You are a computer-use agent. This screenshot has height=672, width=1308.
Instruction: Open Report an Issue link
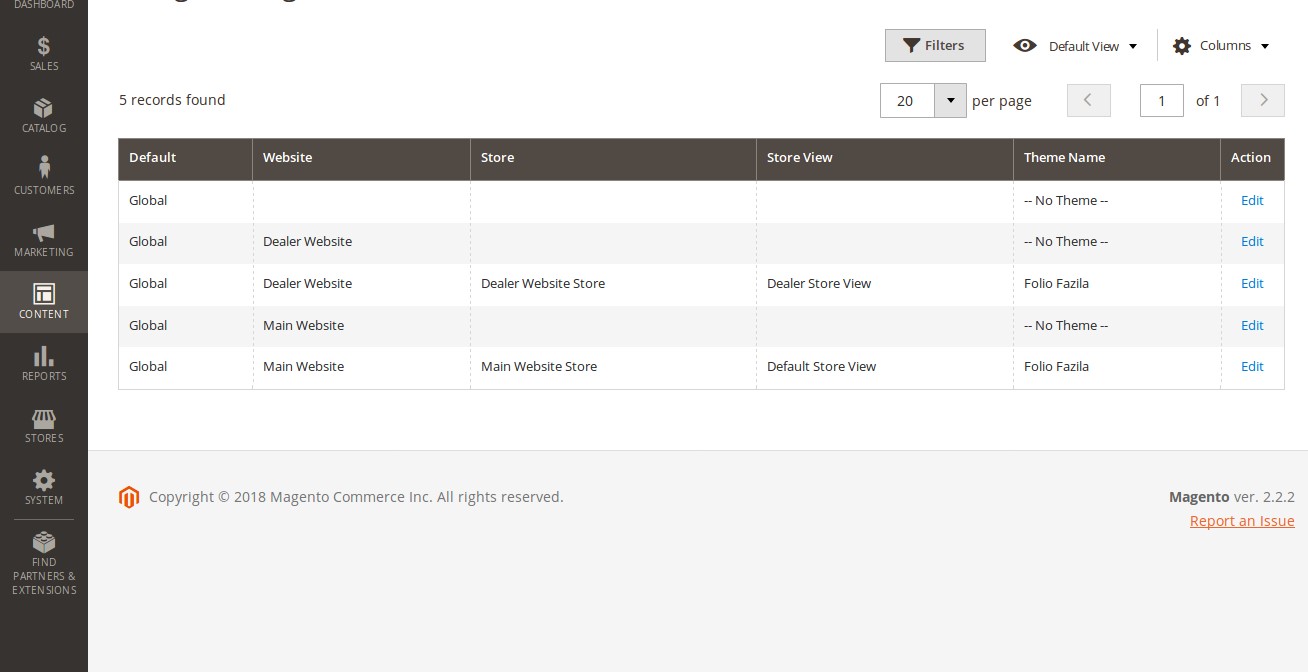click(1242, 520)
